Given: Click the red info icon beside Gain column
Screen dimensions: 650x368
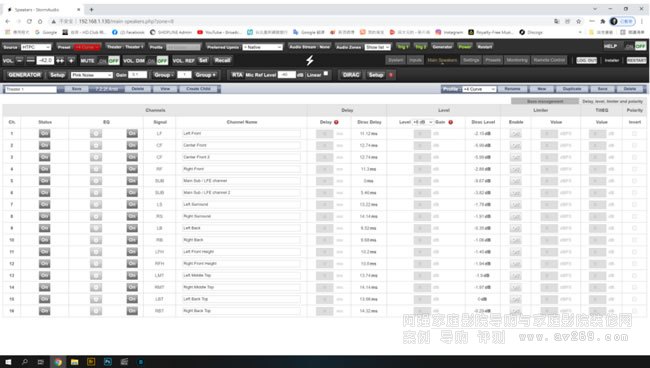Looking at the screenshot, I should [x=451, y=122].
